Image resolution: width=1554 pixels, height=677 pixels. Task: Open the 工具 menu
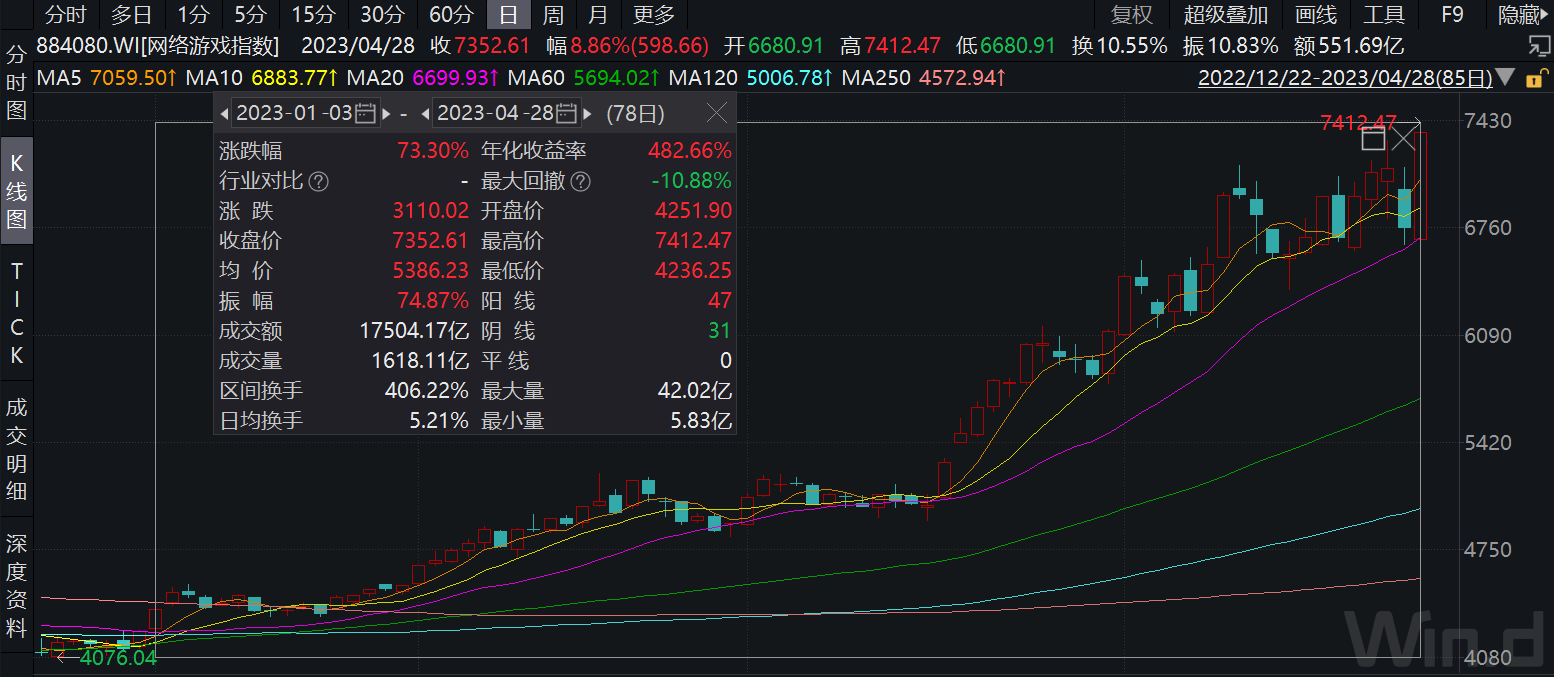click(x=1385, y=14)
